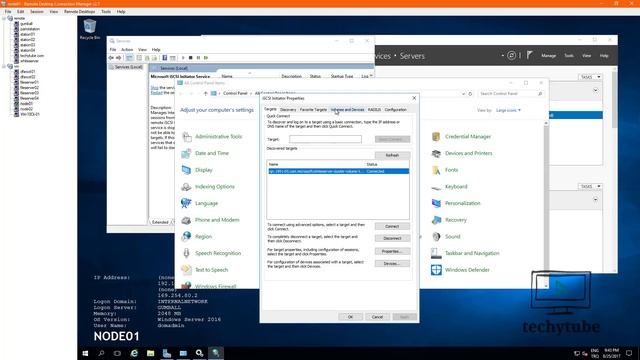Open the Control Panel address bar dropdown
This screenshot has width=640, height=360.
pyautogui.click(x=463, y=94)
